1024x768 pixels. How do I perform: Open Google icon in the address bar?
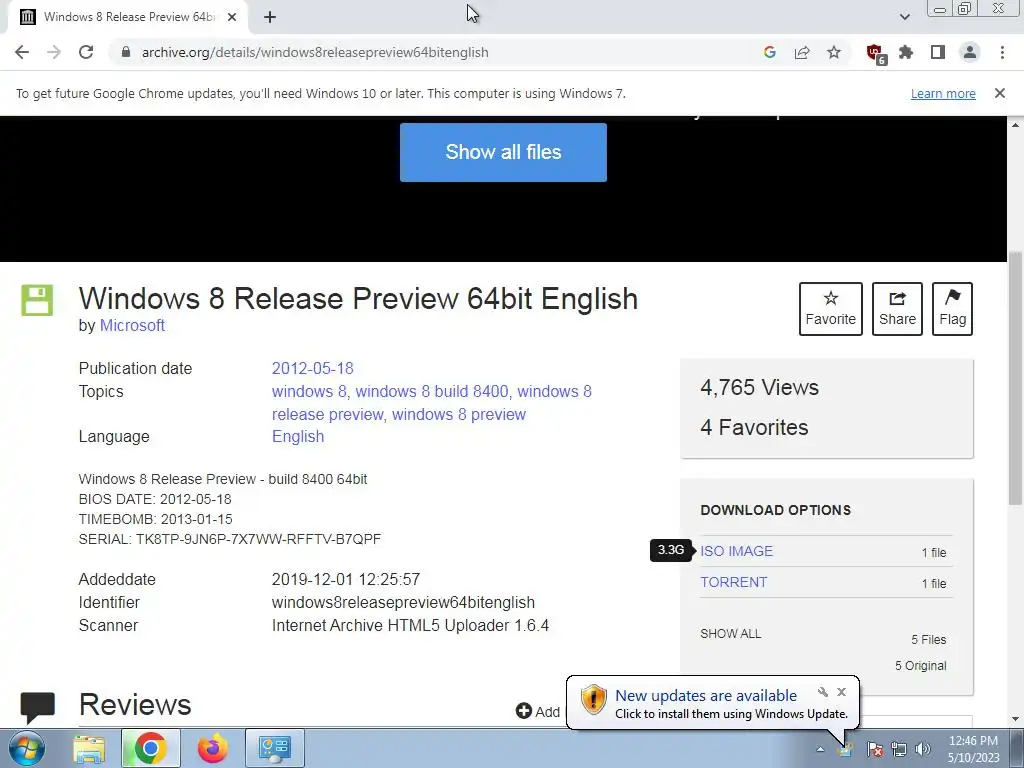770,52
